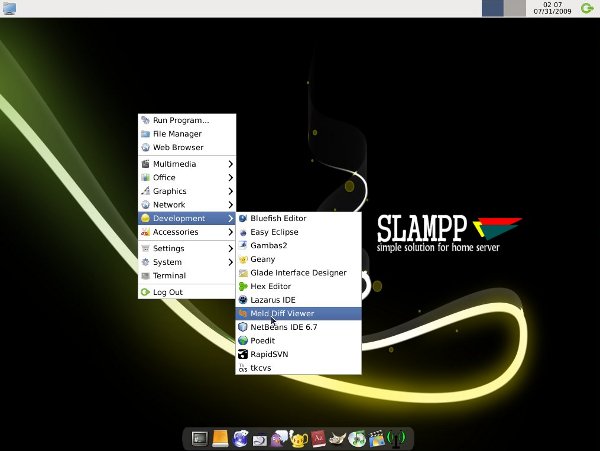
Task: Switch to the first blue workspace in pager
Action: click(492, 8)
